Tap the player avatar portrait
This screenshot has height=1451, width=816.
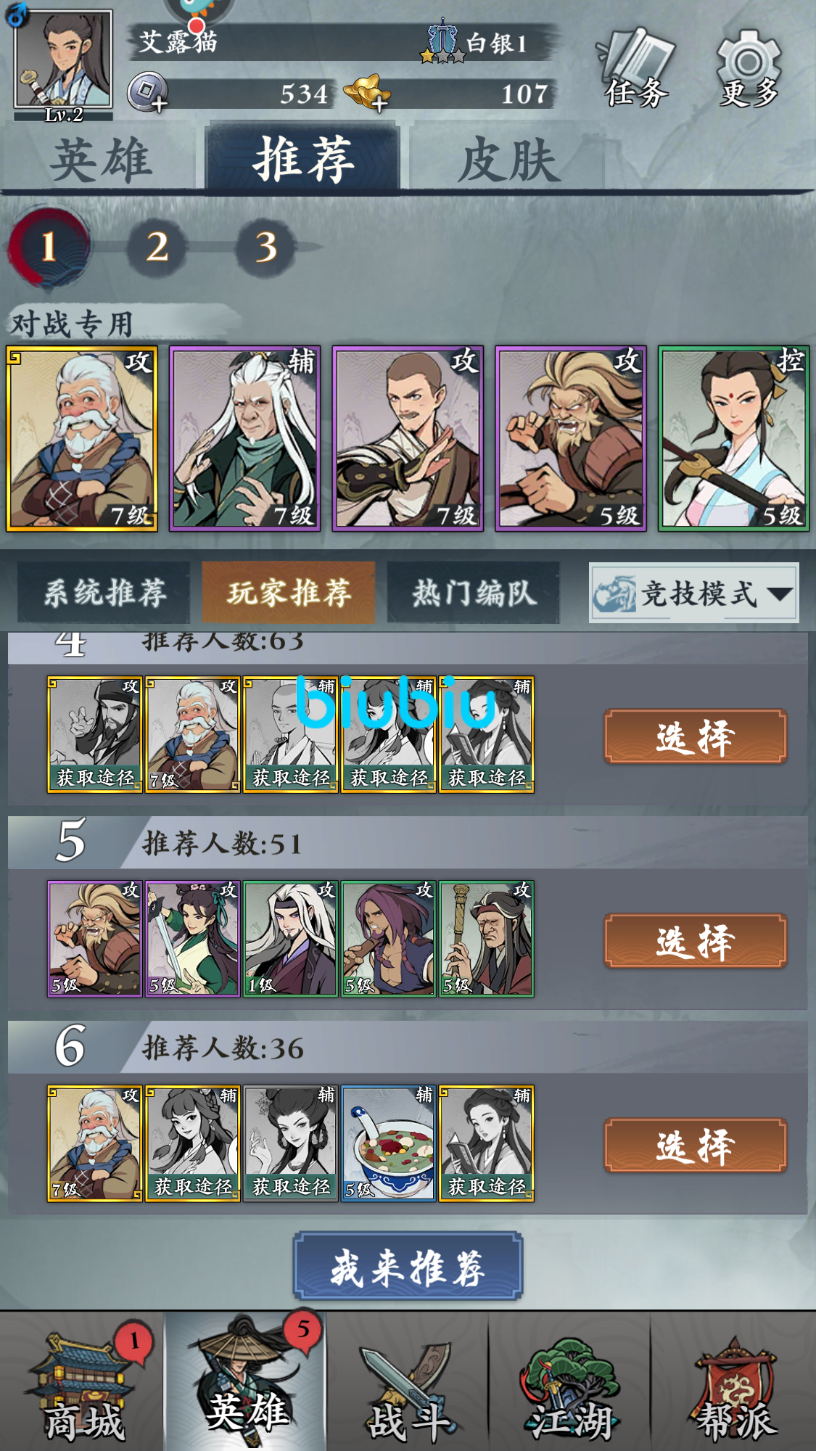pos(63,60)
